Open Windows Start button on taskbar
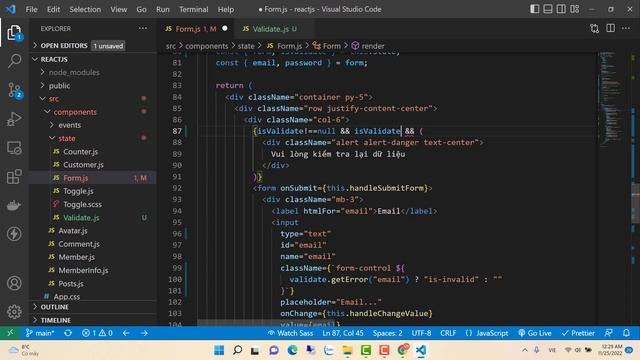This screenshot has height=360, width=640. [x=219, y=350]
